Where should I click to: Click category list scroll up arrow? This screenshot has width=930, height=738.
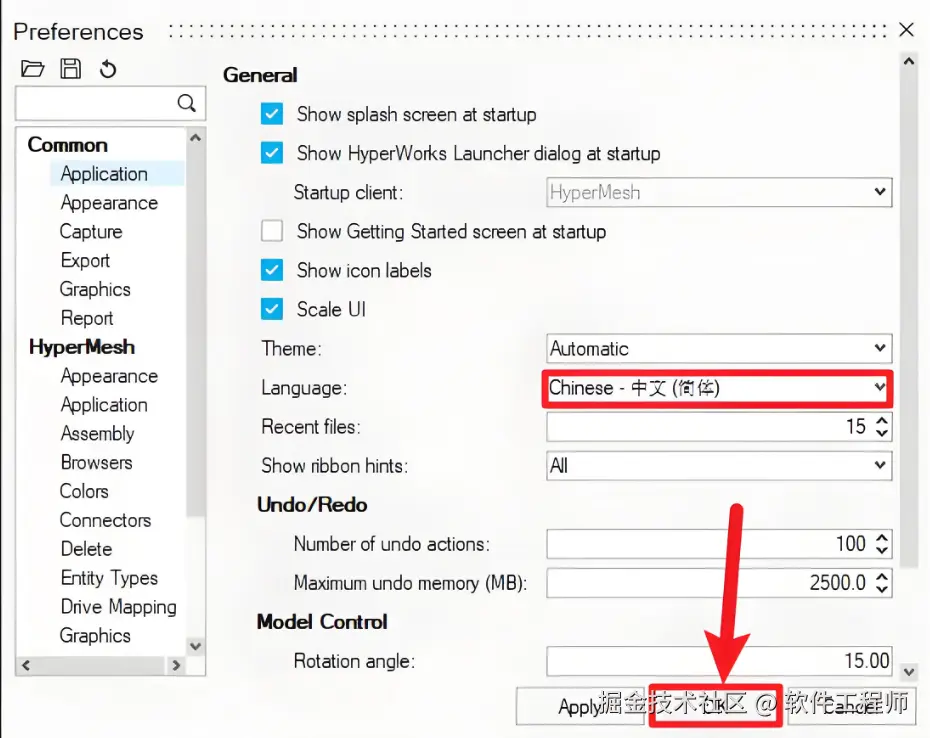tap(195, 138)
